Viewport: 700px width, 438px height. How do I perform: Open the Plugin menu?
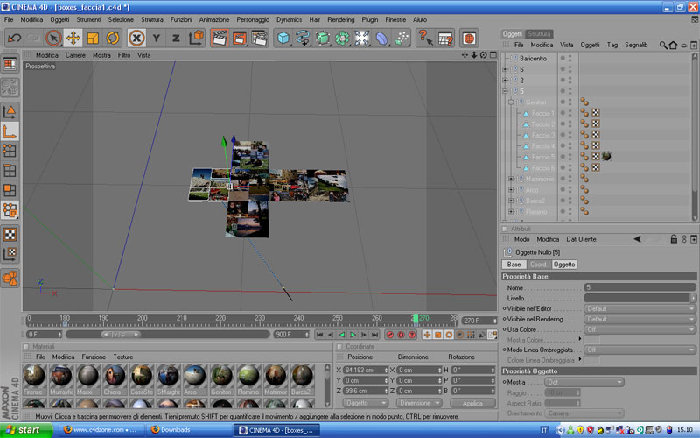(370, 20)
